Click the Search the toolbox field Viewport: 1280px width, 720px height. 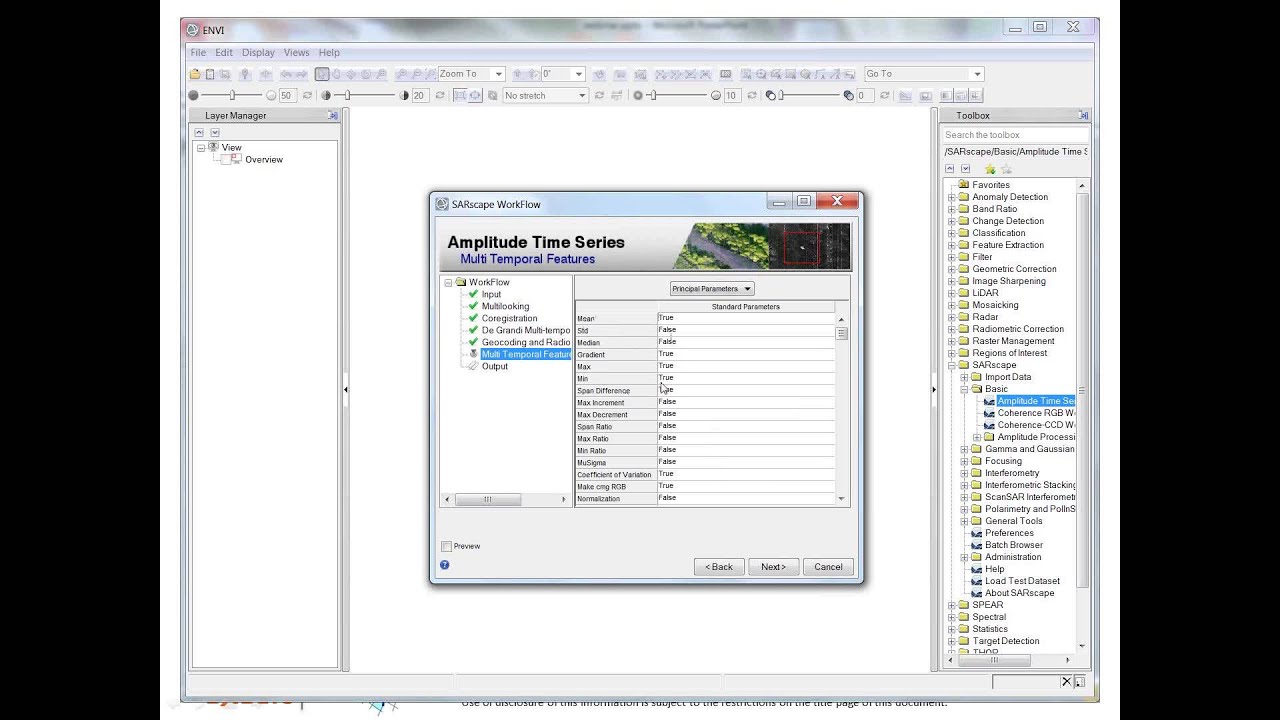tap(1015, 135)
